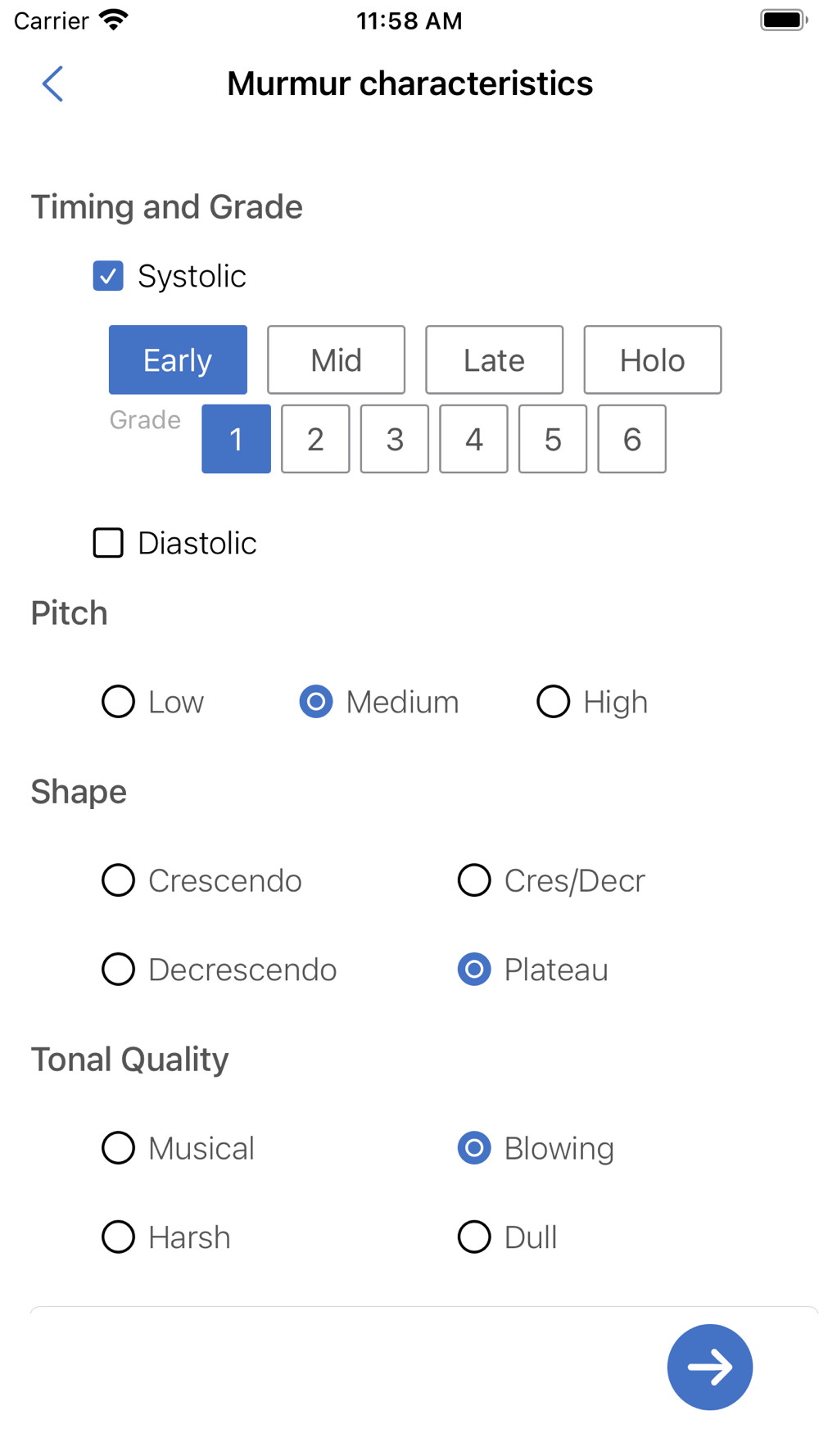Select Mid systolic timing
Screen dimensions: 819x1456
click(x=336, y=360)
